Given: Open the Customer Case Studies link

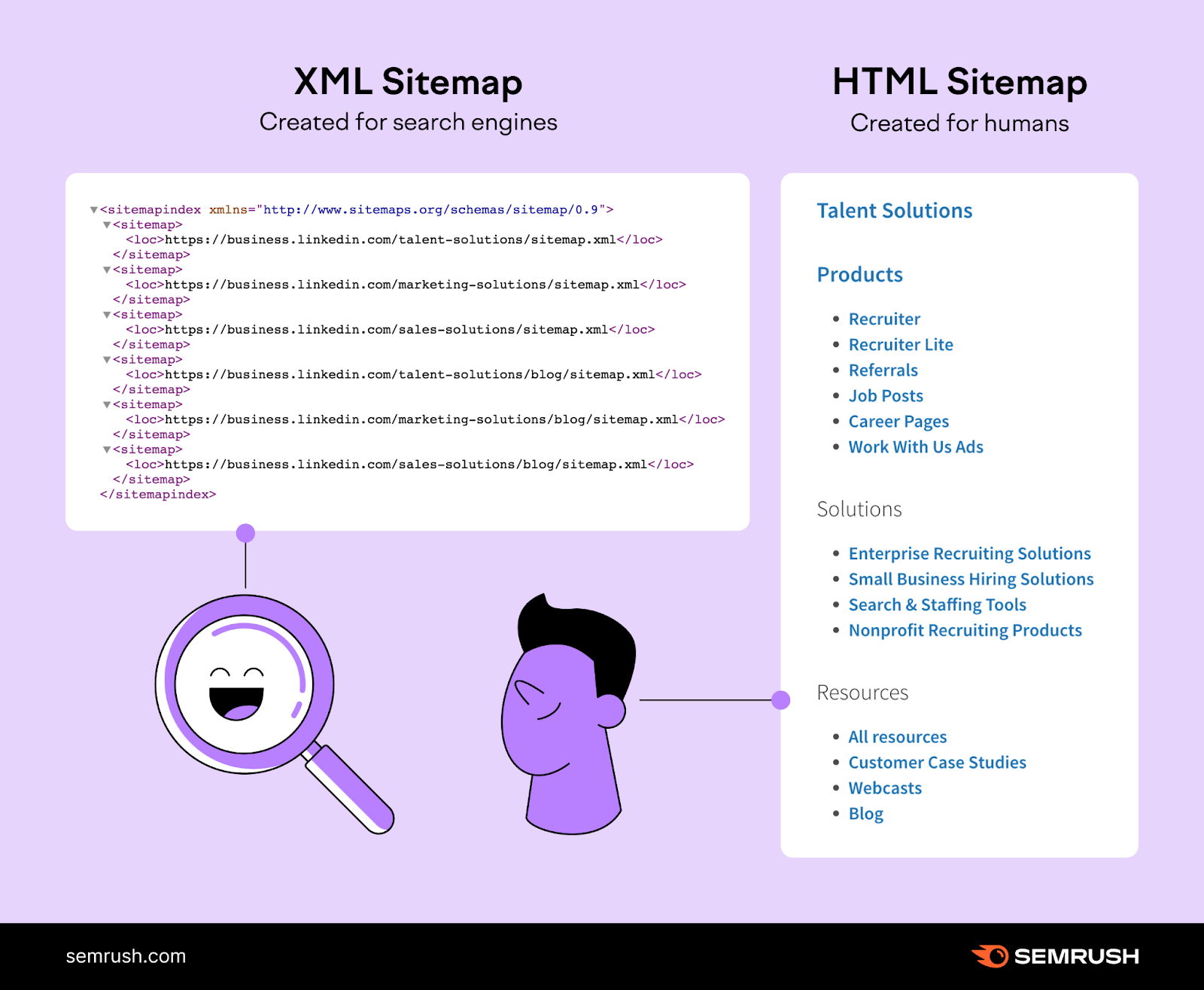Looking at the screenshot, I should click(936, 762).
